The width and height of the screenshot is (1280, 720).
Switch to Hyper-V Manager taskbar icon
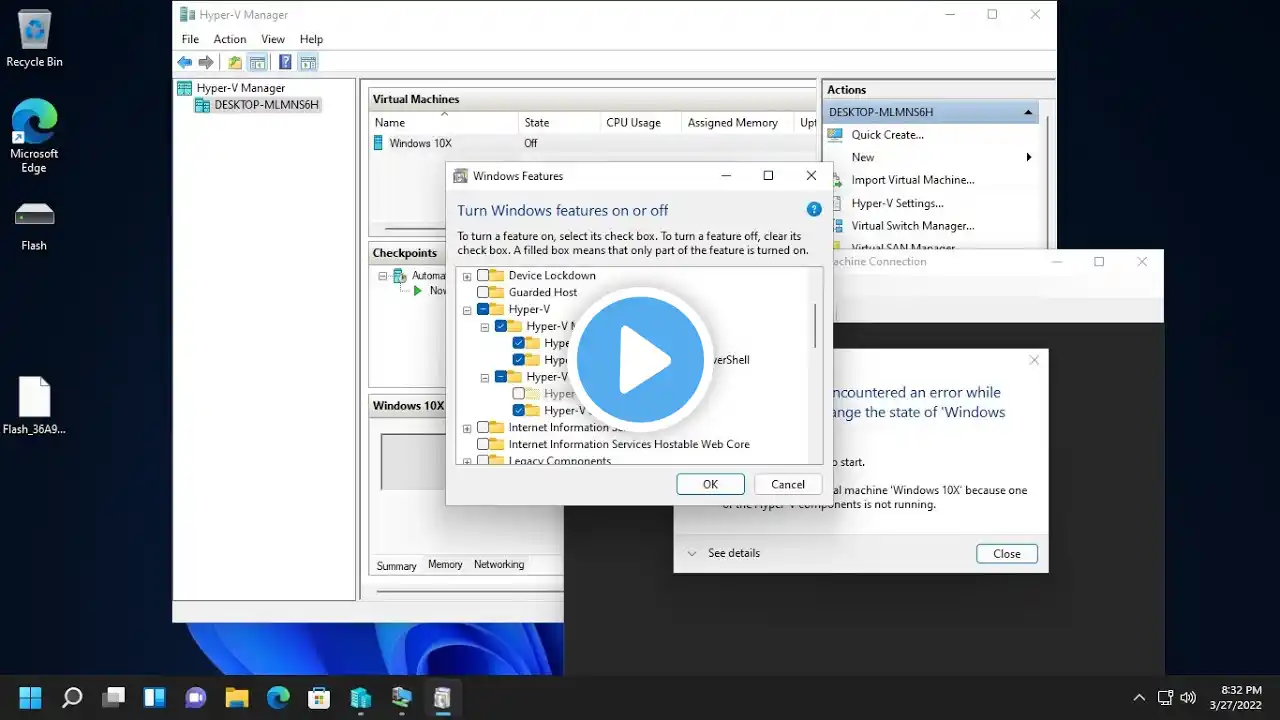coord(360,697)
